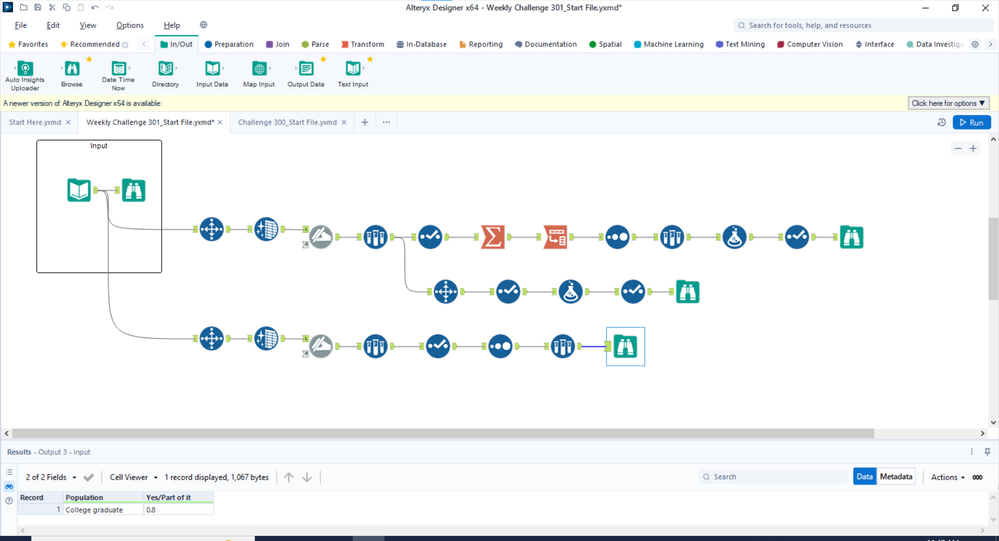
Task: Open the Help menu
Action: point(172,25)
